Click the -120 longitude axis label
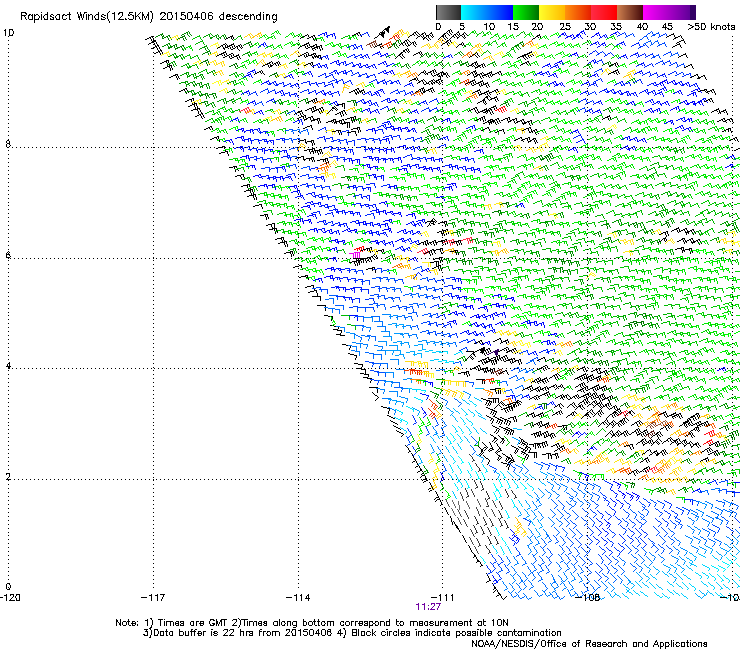Image resolution: width=740 pixels, height=650 pixels. point(10,598)
